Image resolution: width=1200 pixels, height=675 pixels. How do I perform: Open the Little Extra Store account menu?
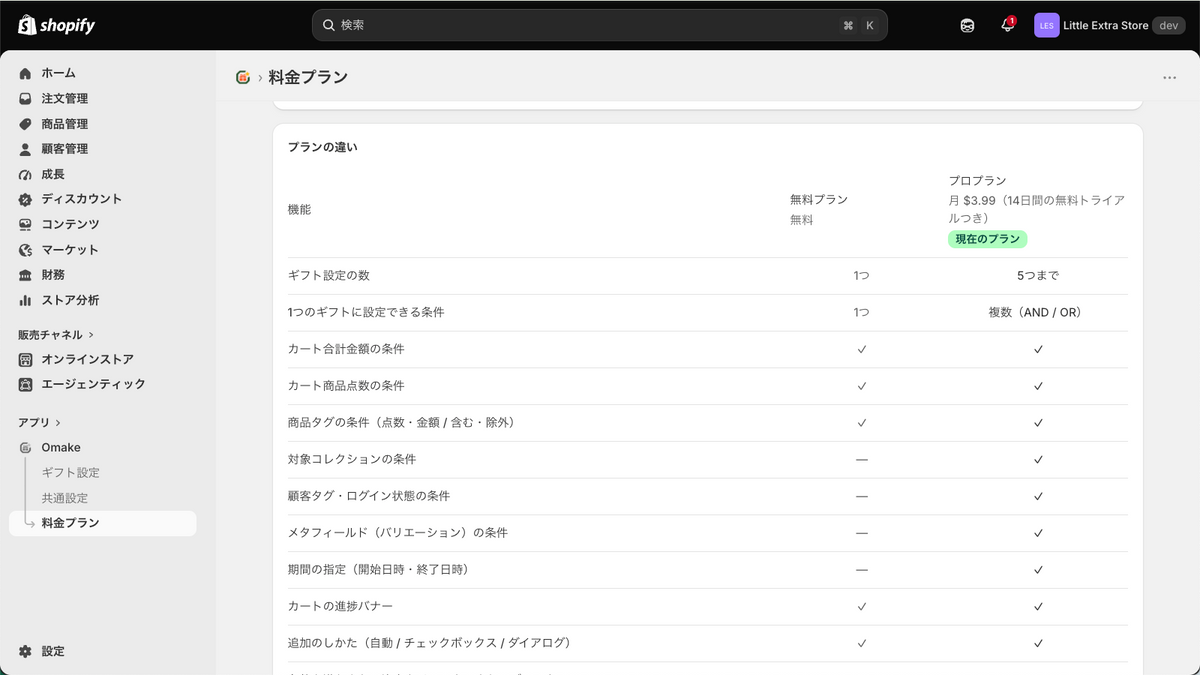coord(1109,25)
